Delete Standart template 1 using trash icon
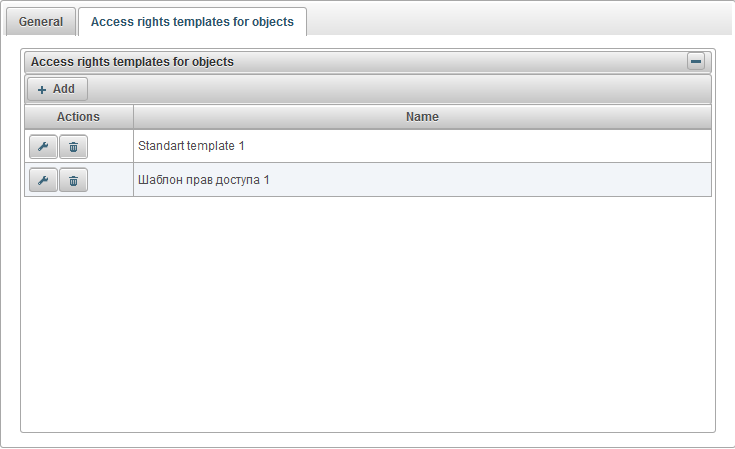Viewport: 735px width, 449px height. point(73,146)
